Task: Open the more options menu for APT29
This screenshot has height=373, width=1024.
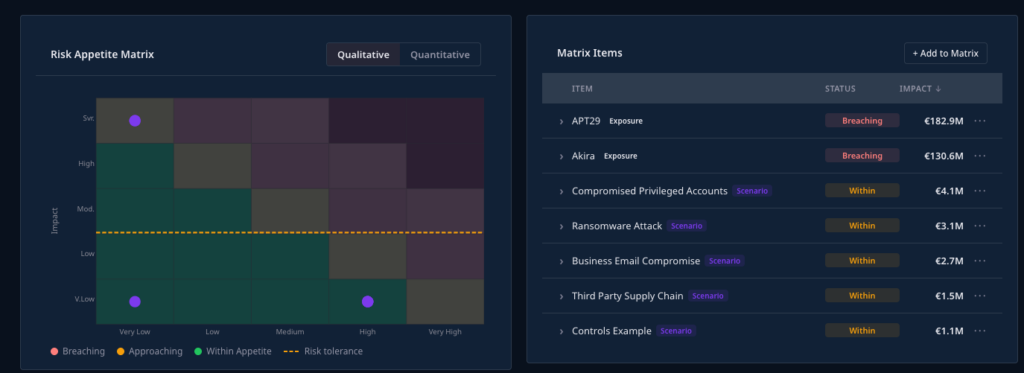Action: [979, 121]
